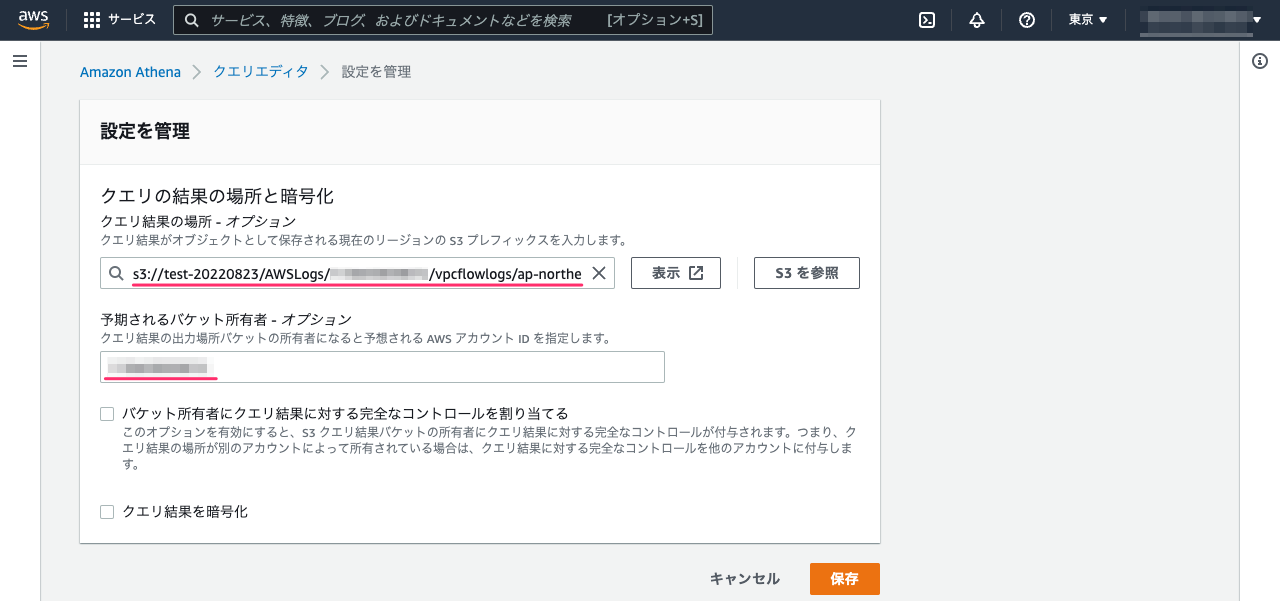Enable クエリ結果を暗号化 checkbox
Screen dimensions: 1280x601
(107, 512)
